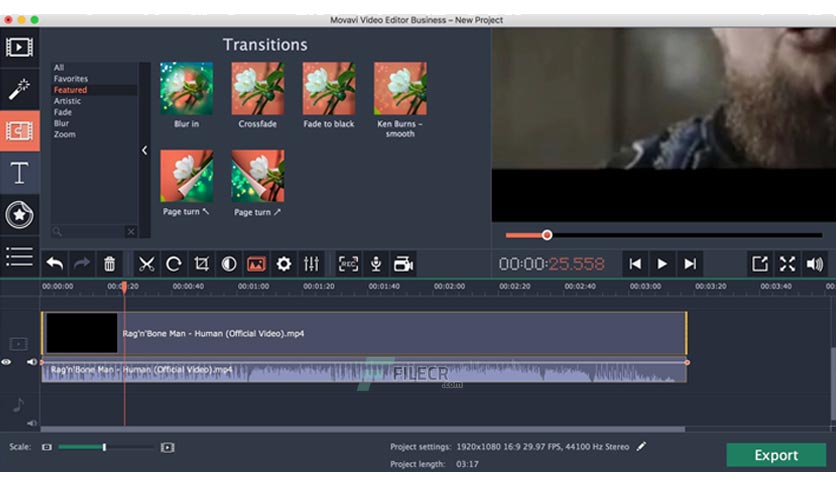Toggle preview volume speaker icon
This screenshot has width=836, height=484.
[x=815, y=264]
